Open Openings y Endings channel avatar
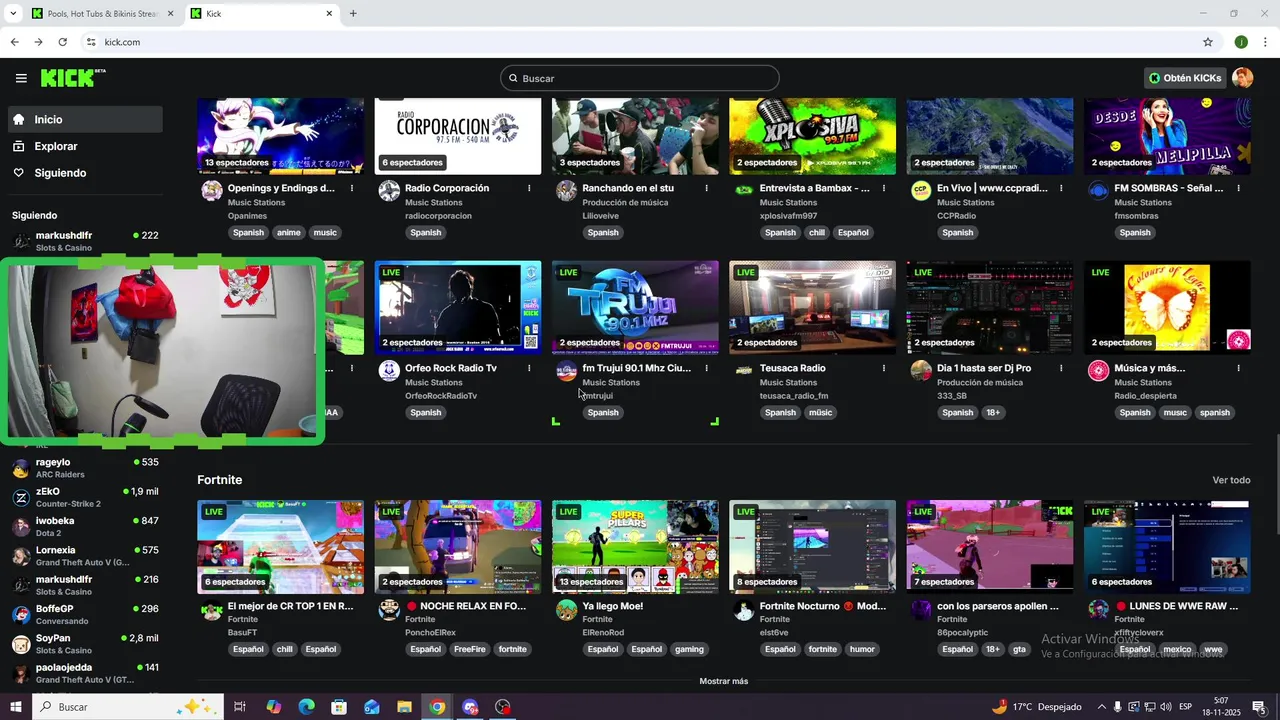The height and width of the screenshot is (720, 1280). tap(212, 191)
